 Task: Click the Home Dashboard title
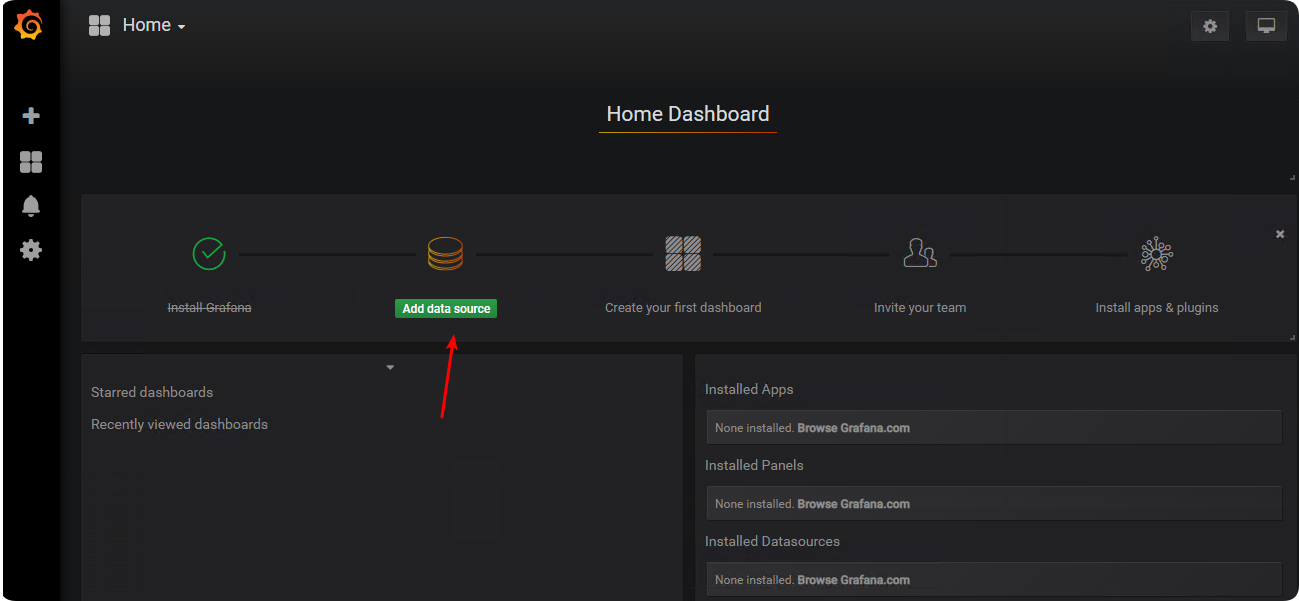tap(688, 114)
